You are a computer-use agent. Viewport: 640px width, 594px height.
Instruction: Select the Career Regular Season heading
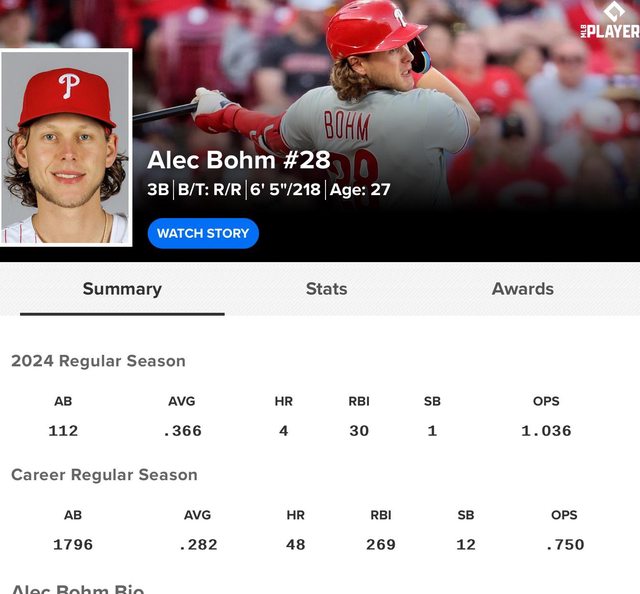104,475
